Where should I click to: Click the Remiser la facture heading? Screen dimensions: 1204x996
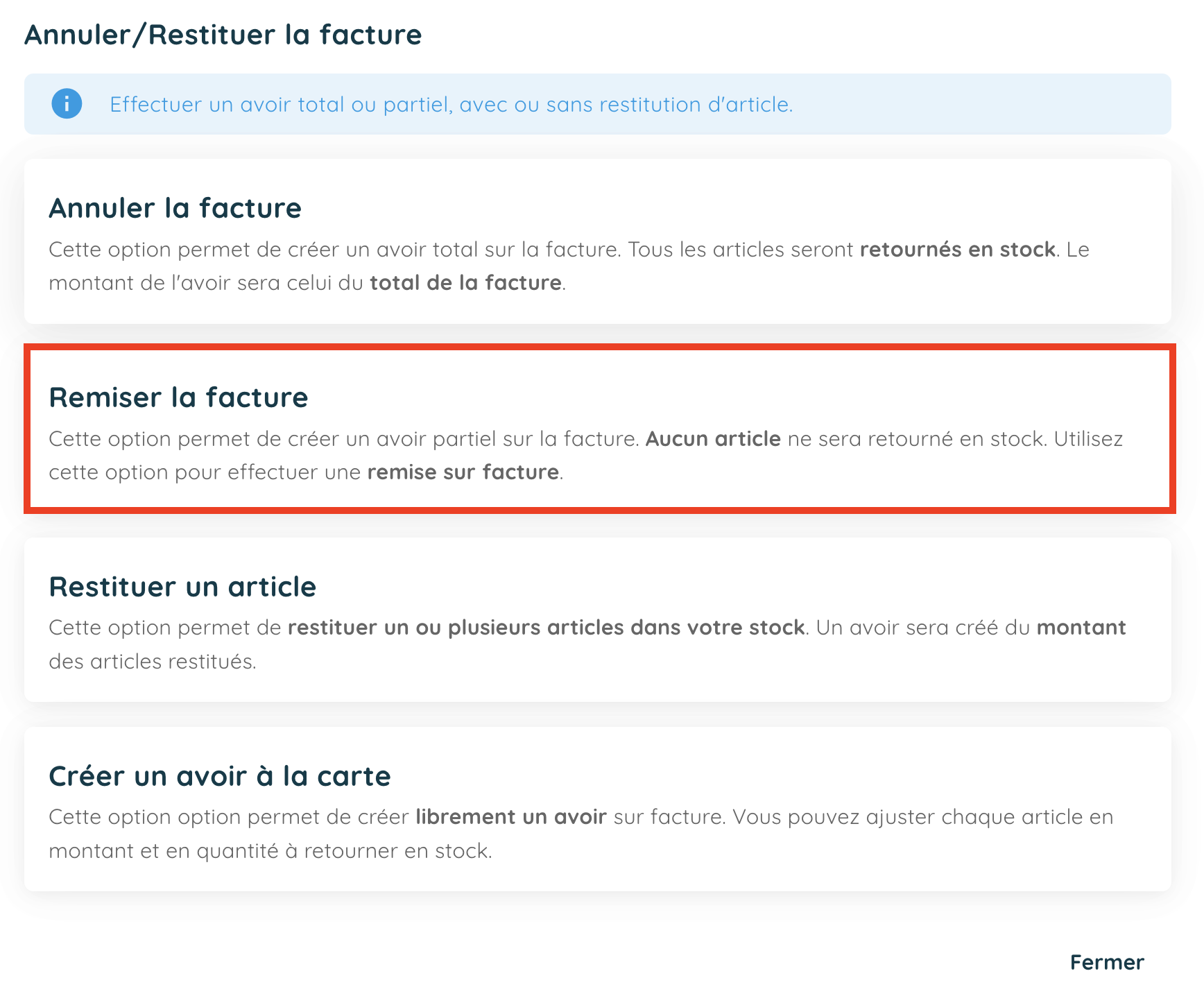click(x=178, y=397)
